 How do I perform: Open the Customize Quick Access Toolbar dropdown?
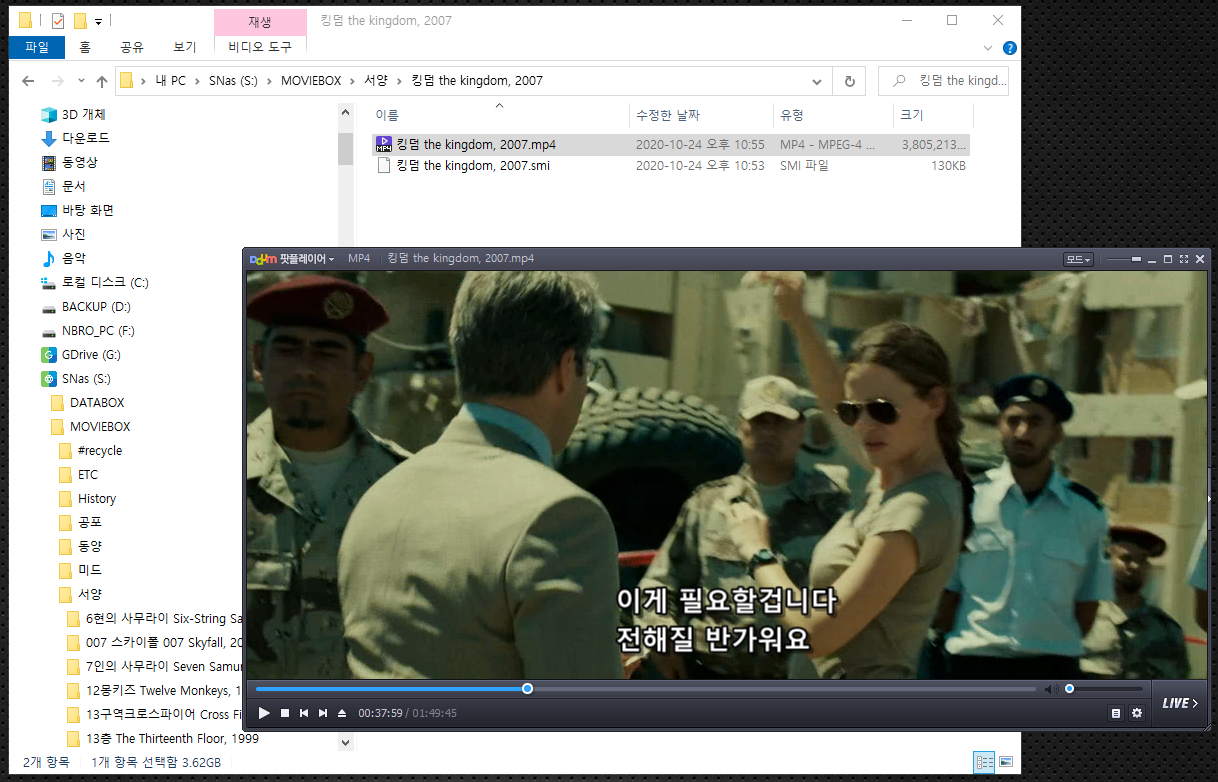point(99,21)
